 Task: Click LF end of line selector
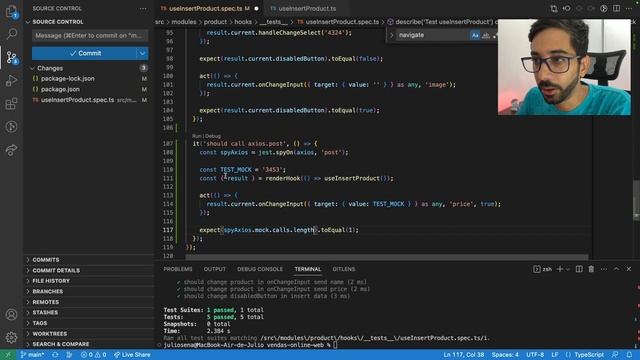pos(555,355)
